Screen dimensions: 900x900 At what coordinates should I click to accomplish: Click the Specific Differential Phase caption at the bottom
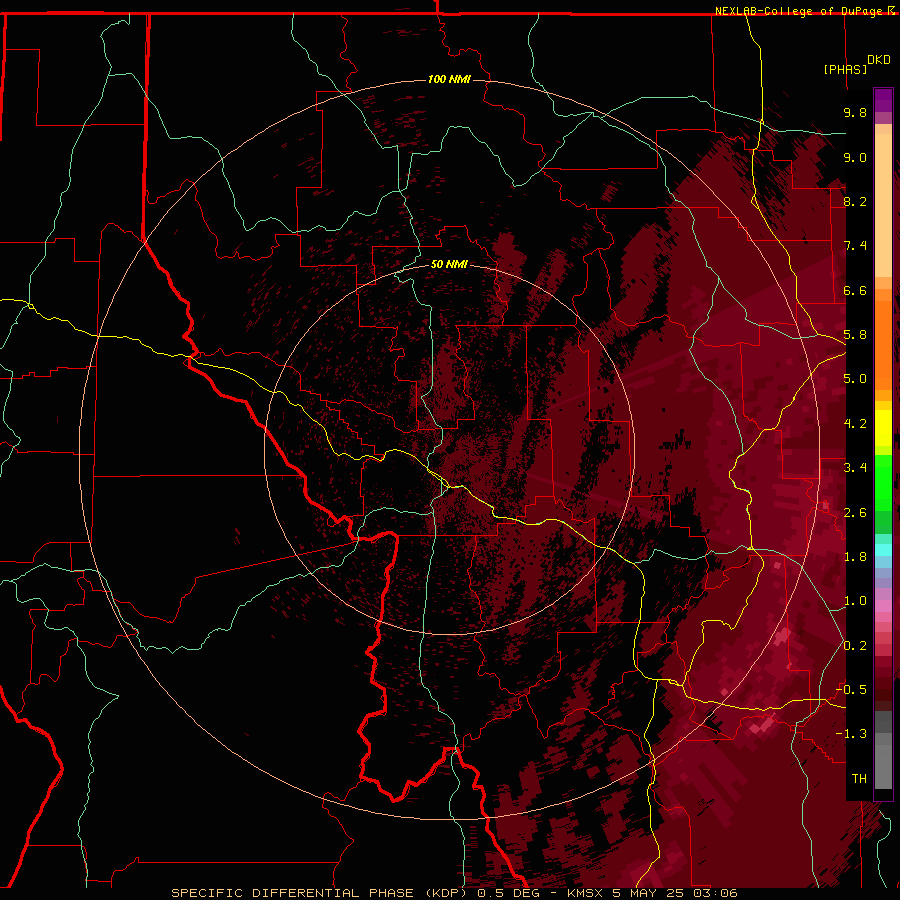tap(454, 893)
